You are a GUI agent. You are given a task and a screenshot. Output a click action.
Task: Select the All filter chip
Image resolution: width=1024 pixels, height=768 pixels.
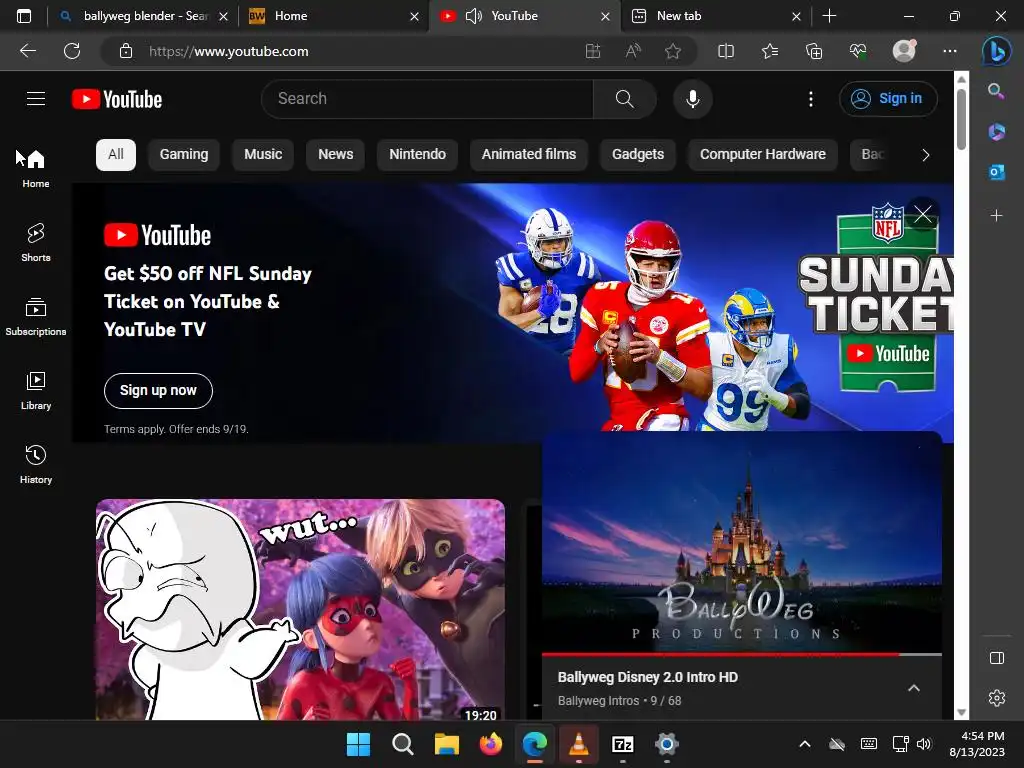116,155
